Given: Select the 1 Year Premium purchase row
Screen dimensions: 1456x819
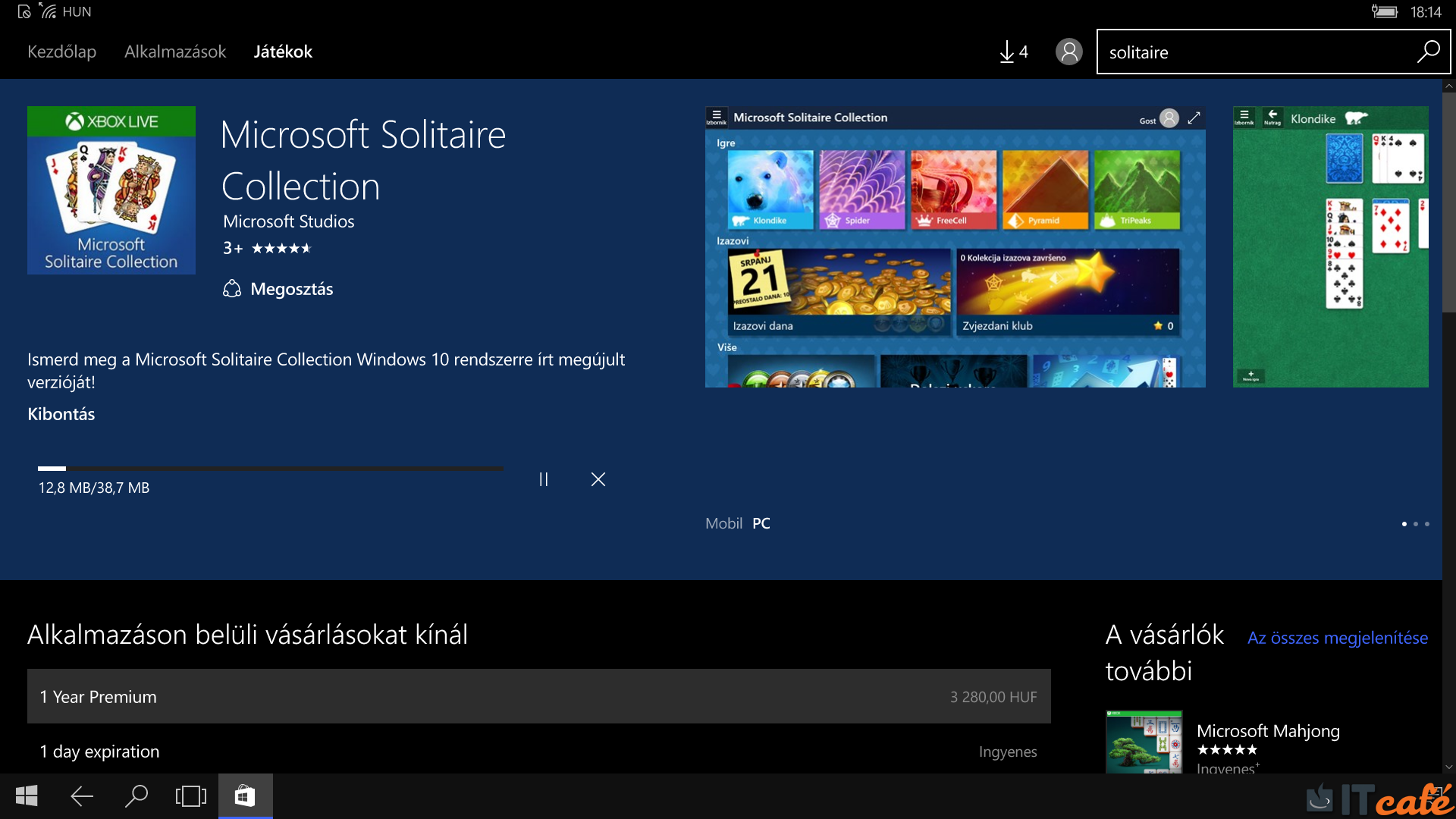Looking at the screenshot, I should click(539, 696).
